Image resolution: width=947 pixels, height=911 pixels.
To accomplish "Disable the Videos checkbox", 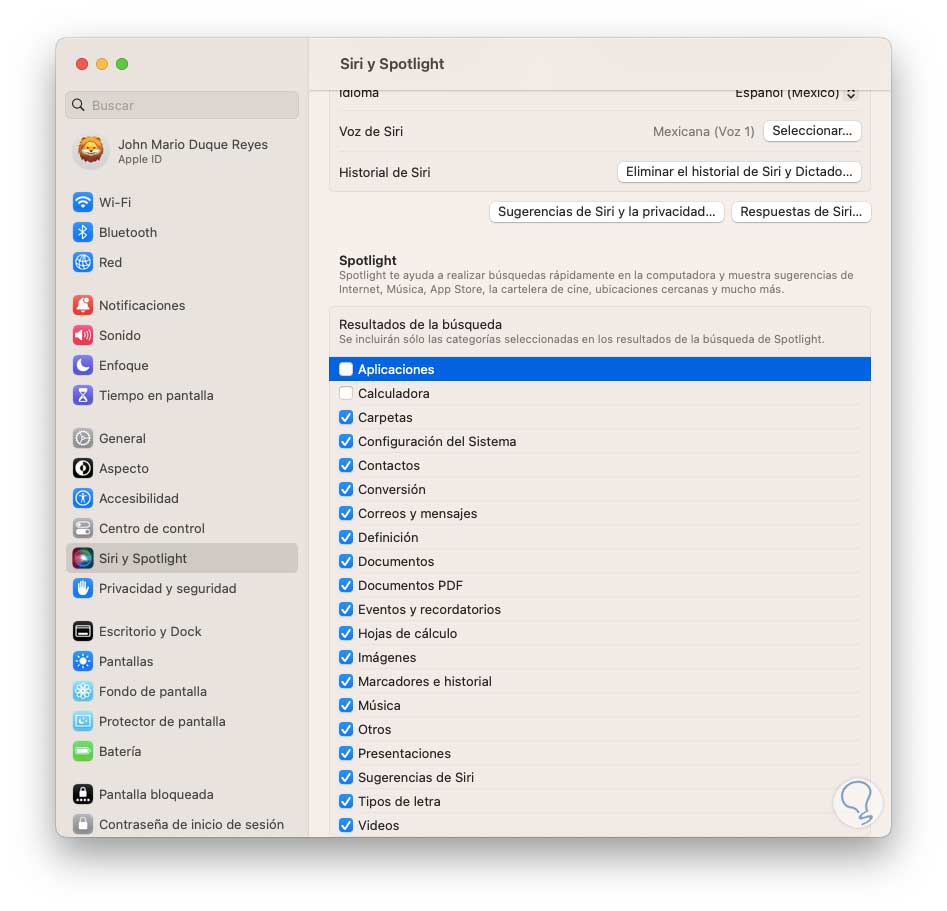I will click(x=346, y=825).
